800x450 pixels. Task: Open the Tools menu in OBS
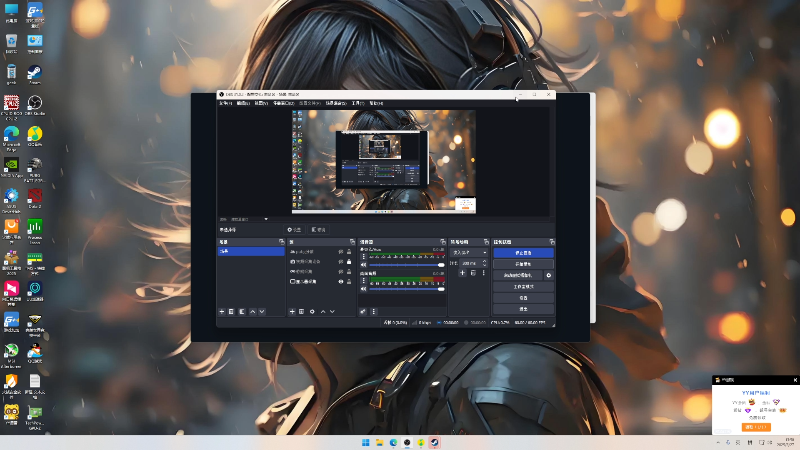pos(358,103)
